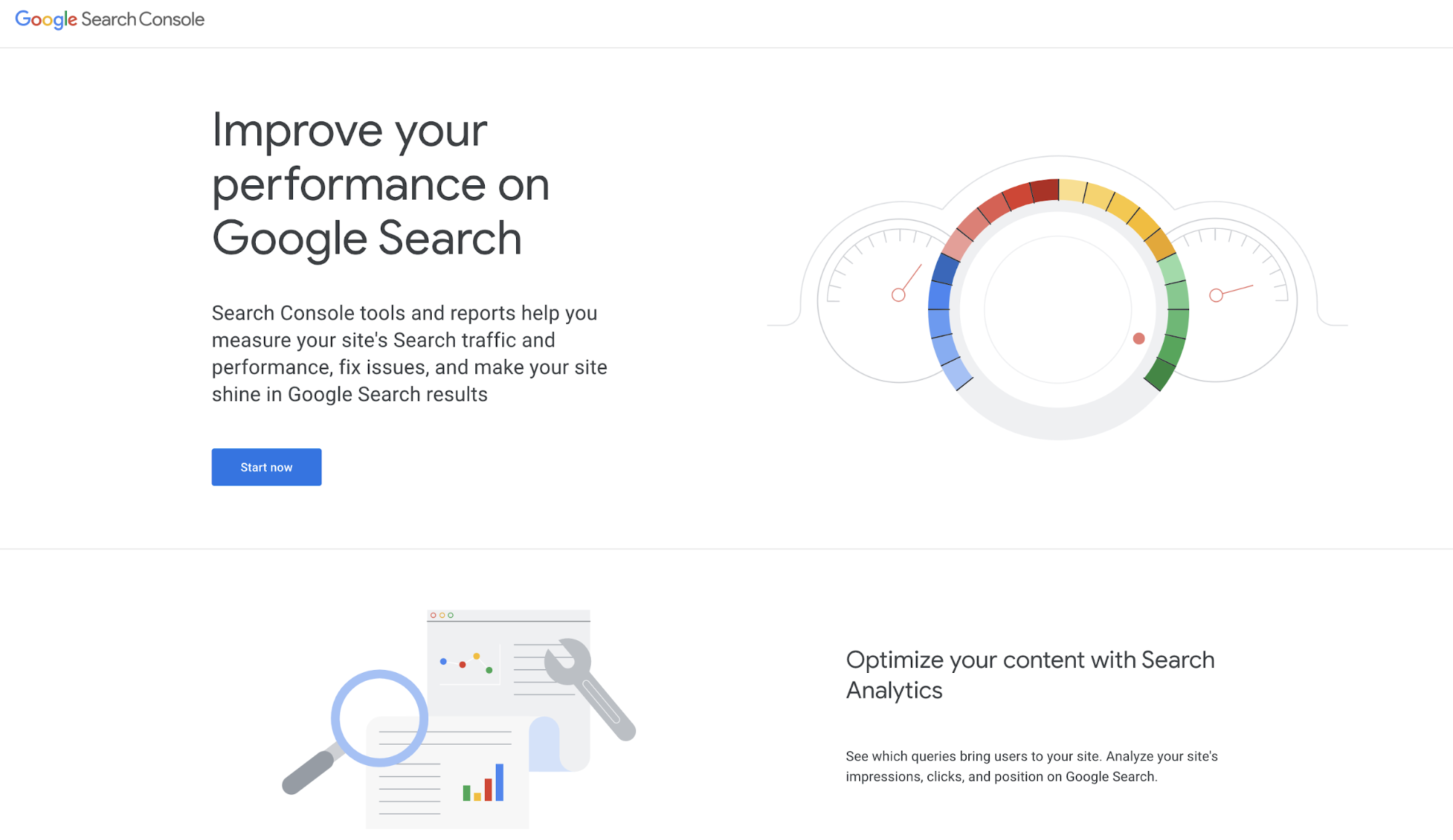Image resolution: width=1453 pixels, height=840 pixels.
Task: Click the 'Improve your performance' headline
Action: pyautogui.click(x=381, y=184)
